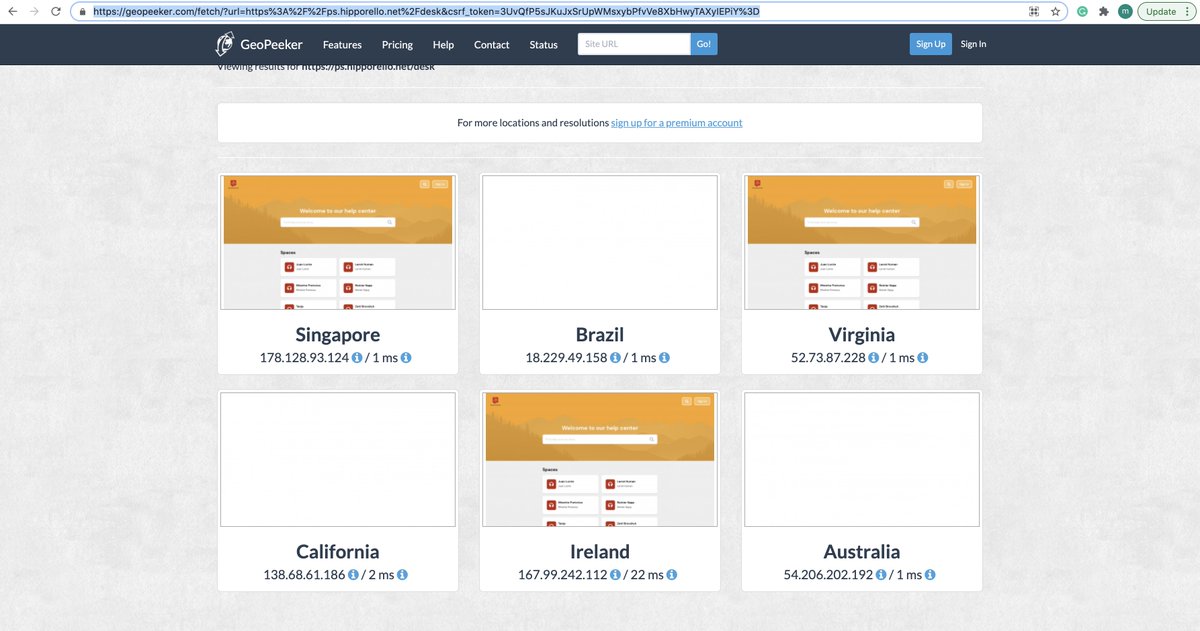Open the Virginia screenshot thumbnail
Screen dimensions: 1200x631
862,242
